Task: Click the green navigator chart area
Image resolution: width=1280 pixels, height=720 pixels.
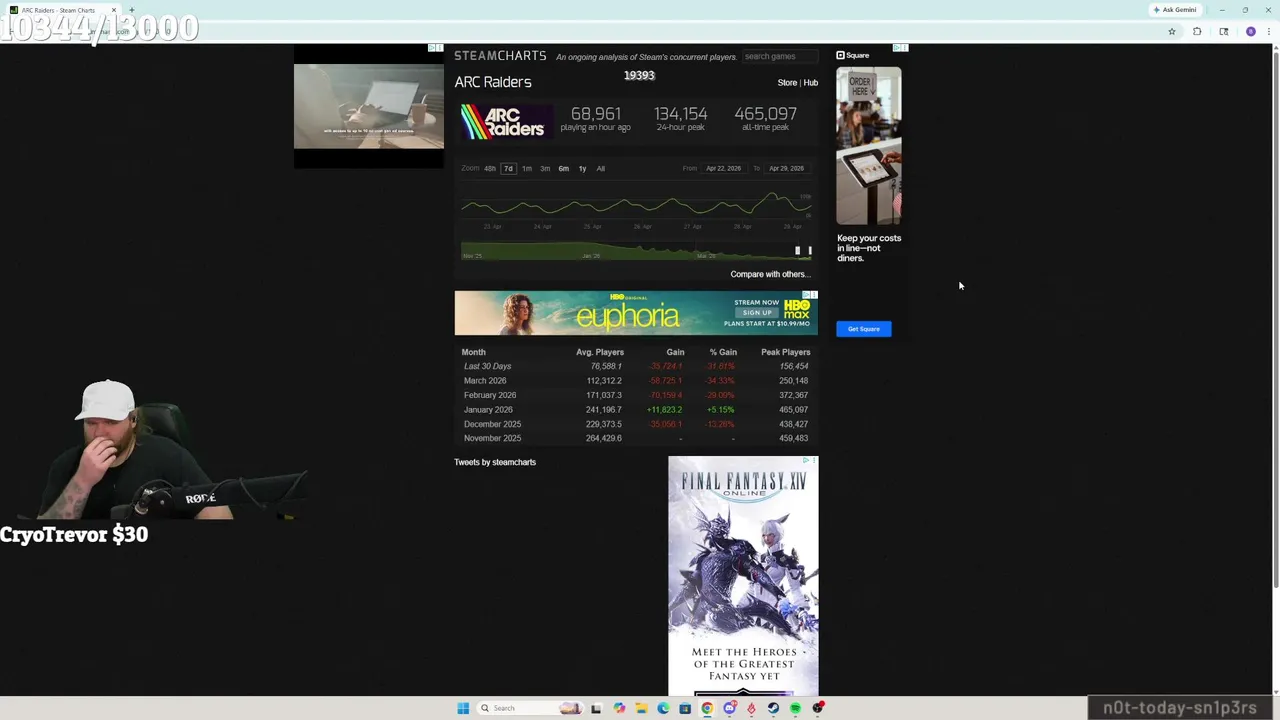Action: point(636,251)
